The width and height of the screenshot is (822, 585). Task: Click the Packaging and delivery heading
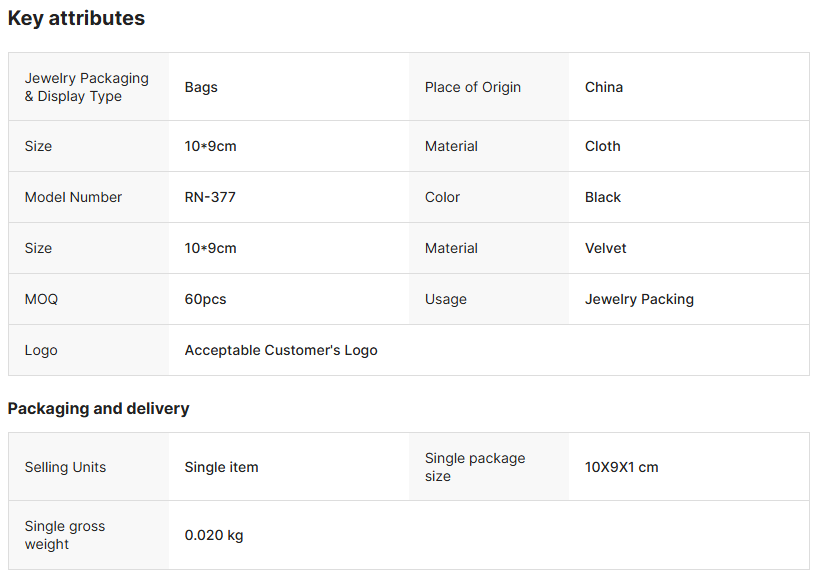coord(98,408)
